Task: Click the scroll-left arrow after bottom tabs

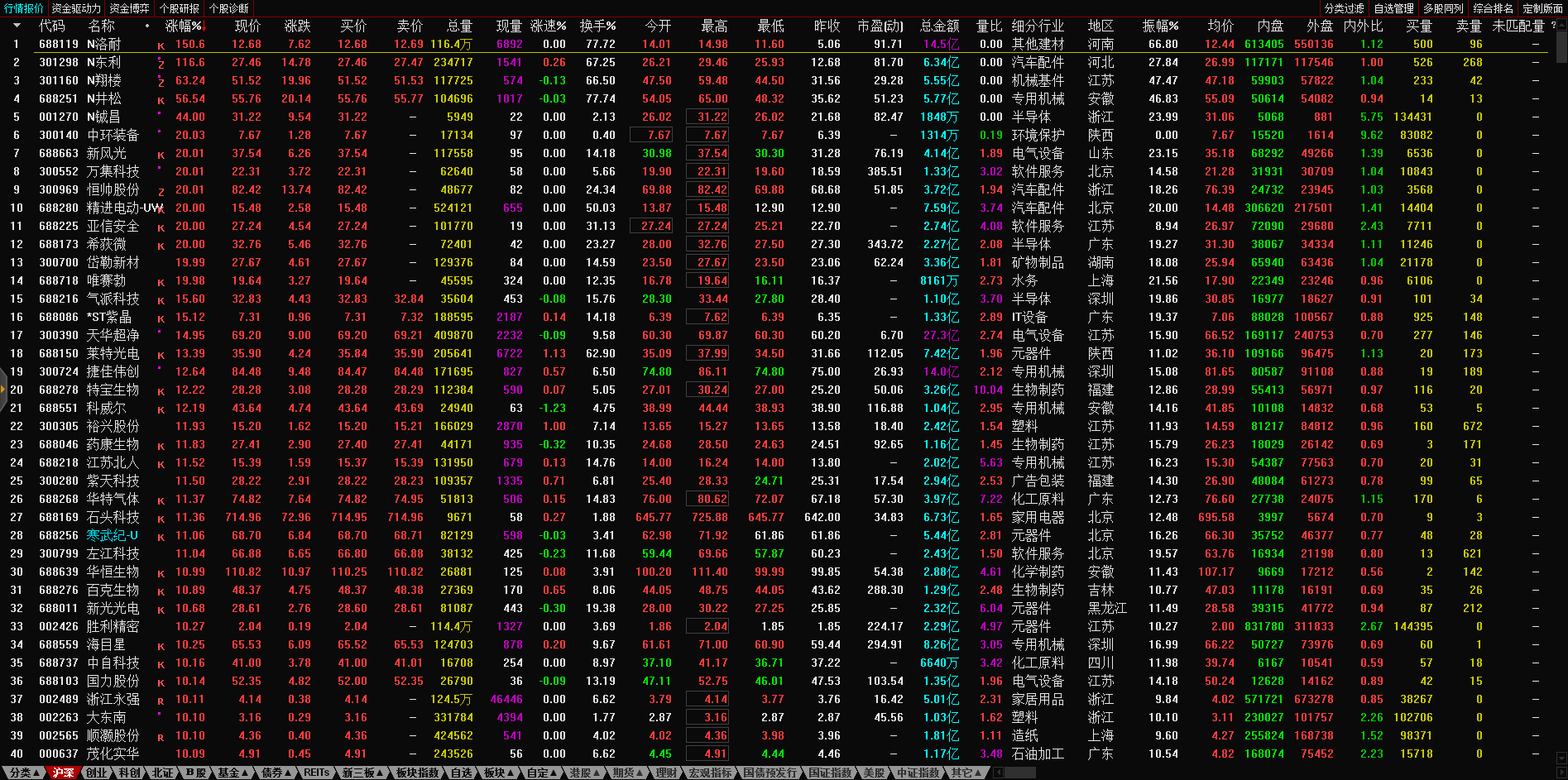Action: click(x=999, y=773)
